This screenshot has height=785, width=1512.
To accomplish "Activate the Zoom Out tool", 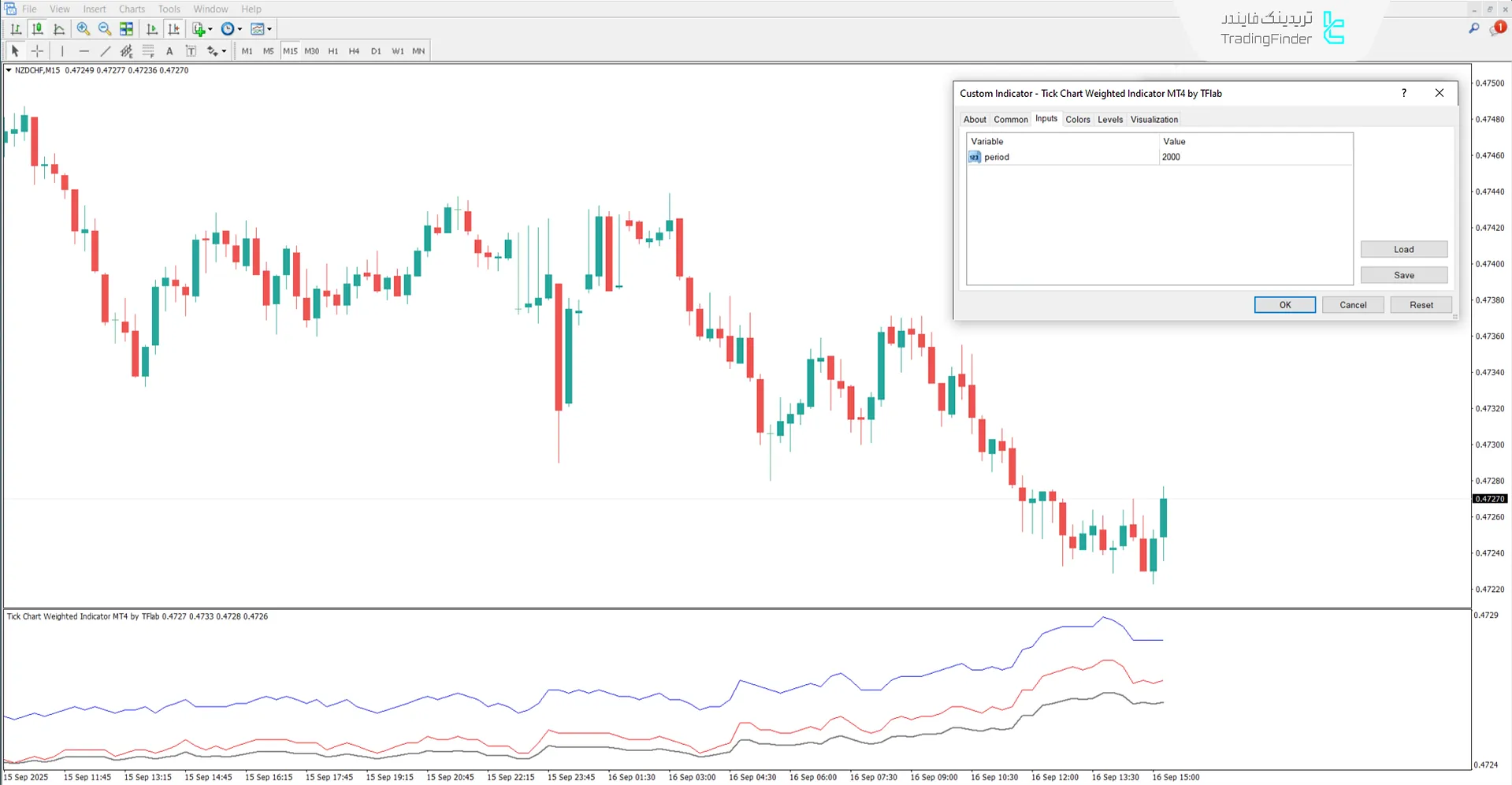I will [x=105, y=29].
